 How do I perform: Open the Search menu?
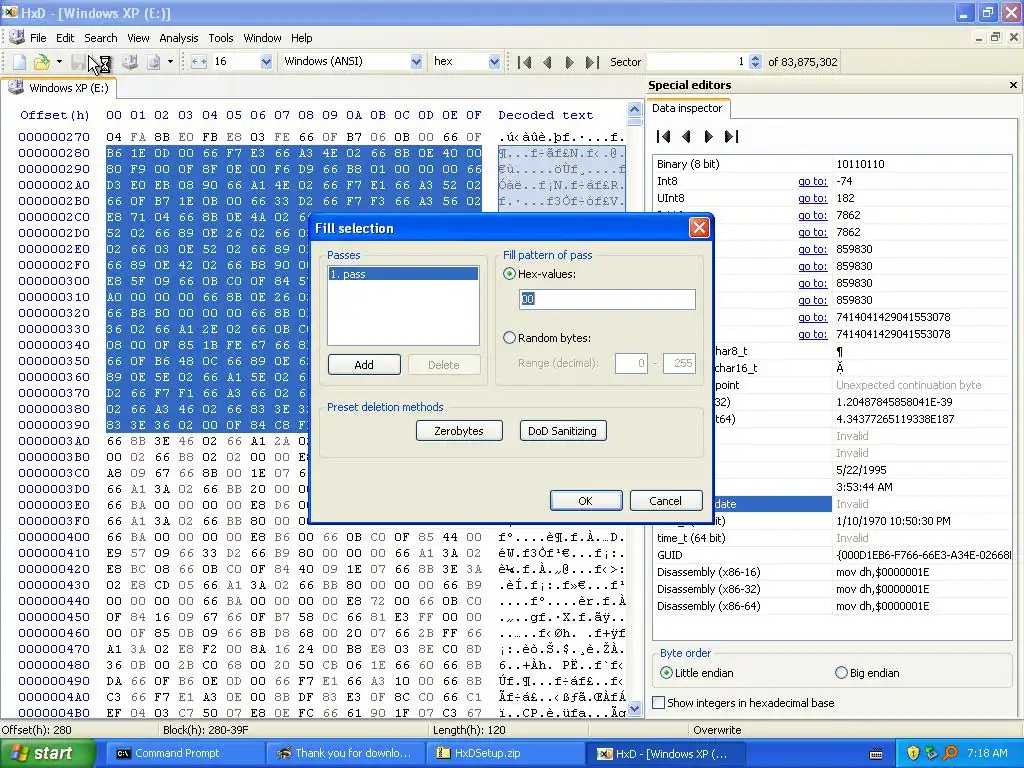click(x=101, y=38)
